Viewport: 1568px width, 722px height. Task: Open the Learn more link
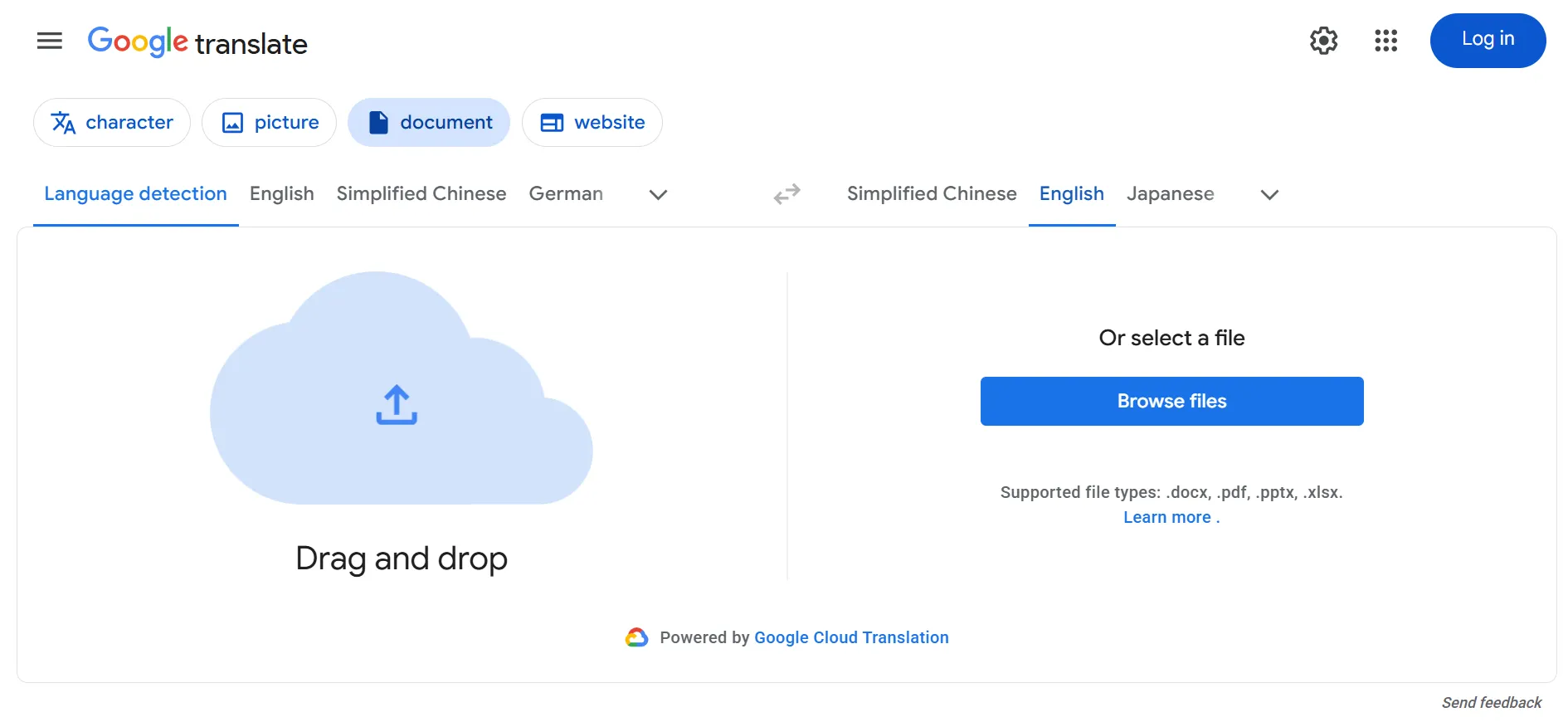(x=1171, y=517)
